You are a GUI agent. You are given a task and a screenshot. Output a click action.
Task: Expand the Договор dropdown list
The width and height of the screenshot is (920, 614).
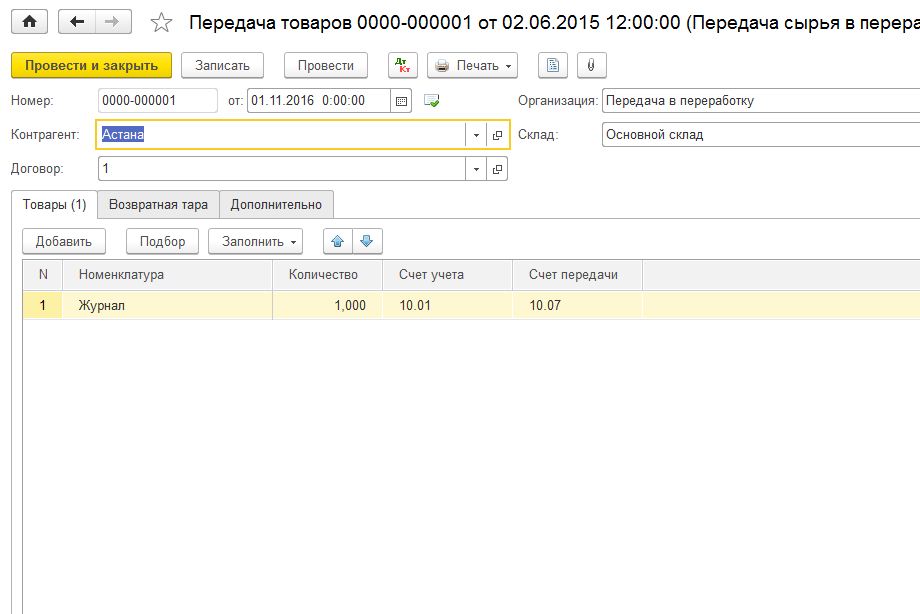point(476,169)
